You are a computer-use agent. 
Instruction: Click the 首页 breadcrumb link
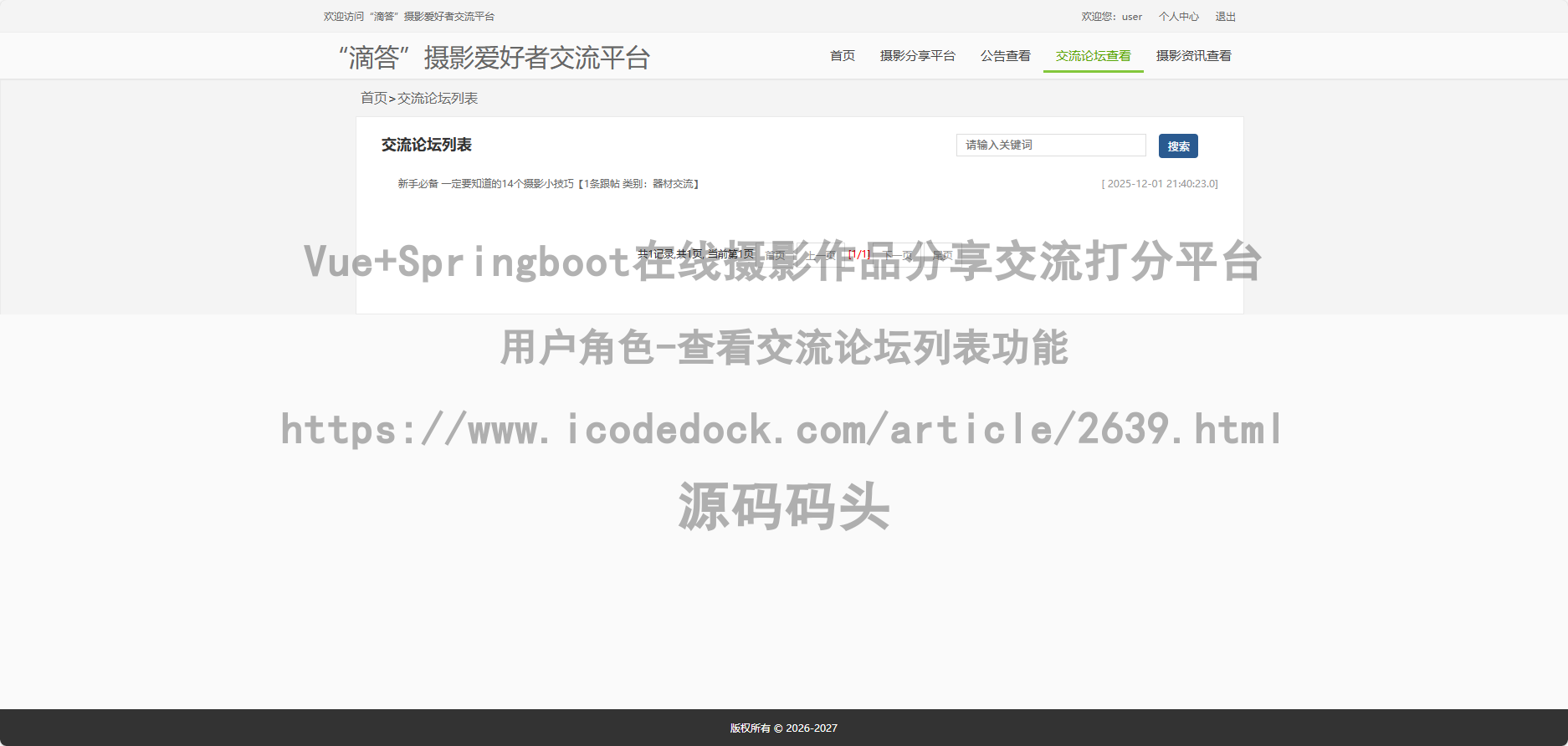click(373, 99)
